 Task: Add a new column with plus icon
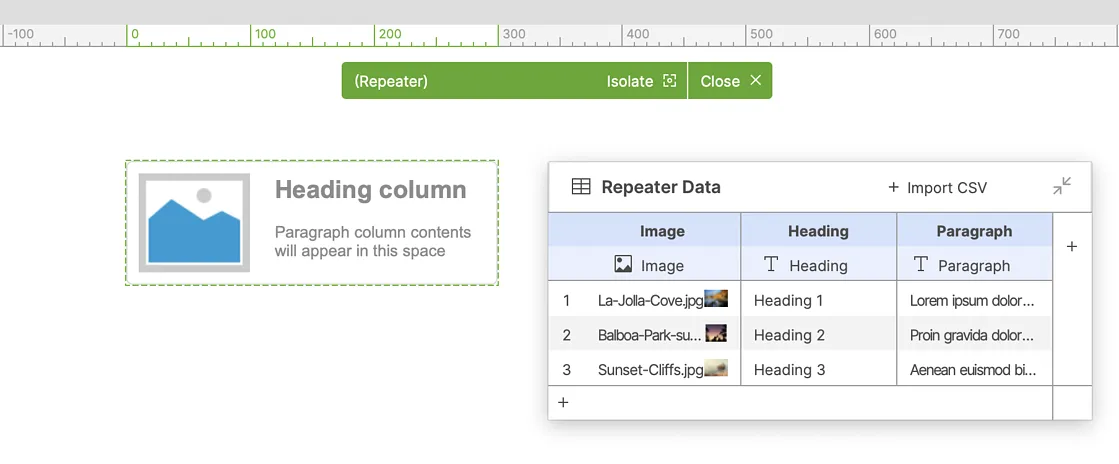coord(1072,247)
